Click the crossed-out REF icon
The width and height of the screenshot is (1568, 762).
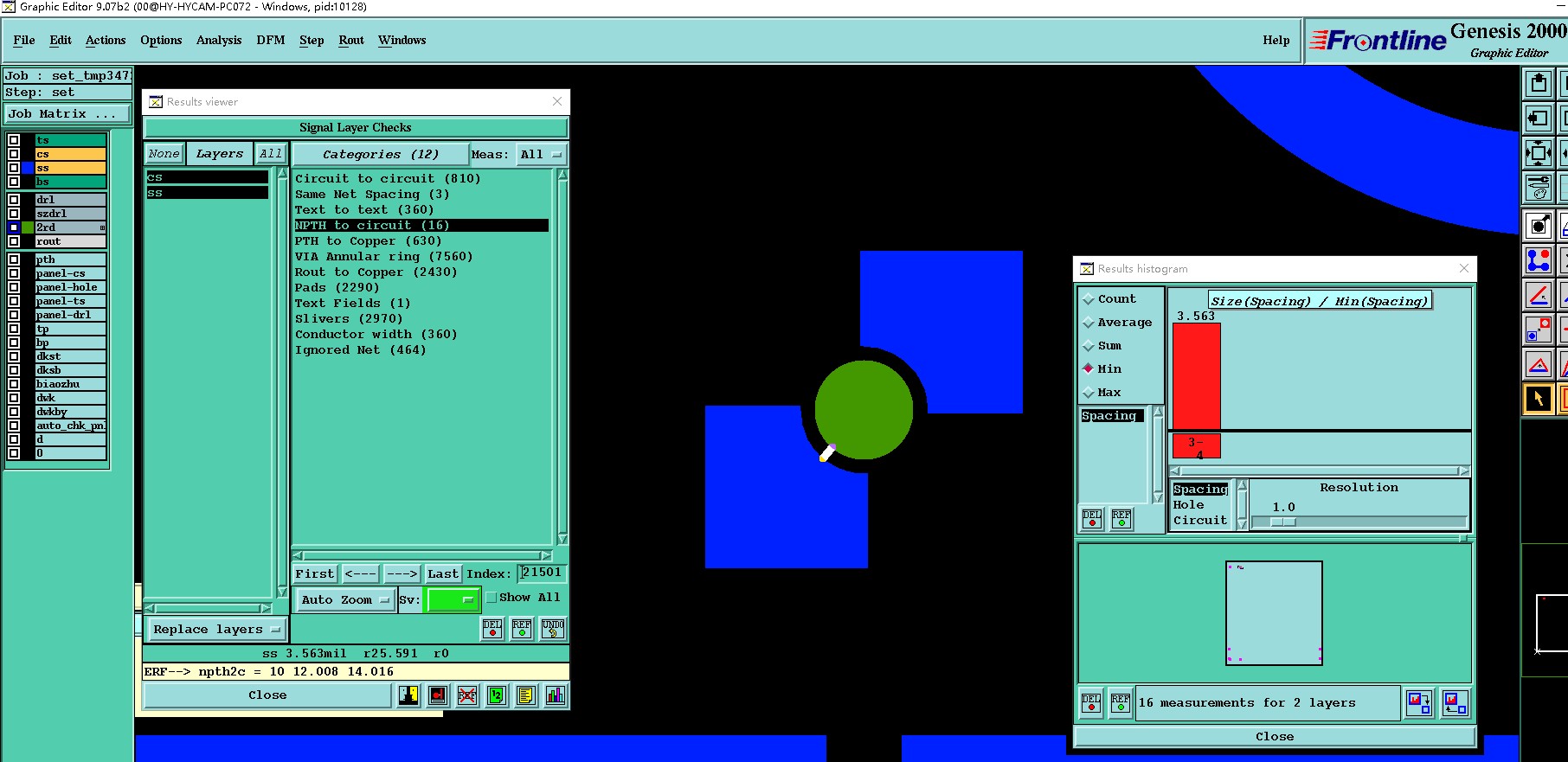click(467, 695)
